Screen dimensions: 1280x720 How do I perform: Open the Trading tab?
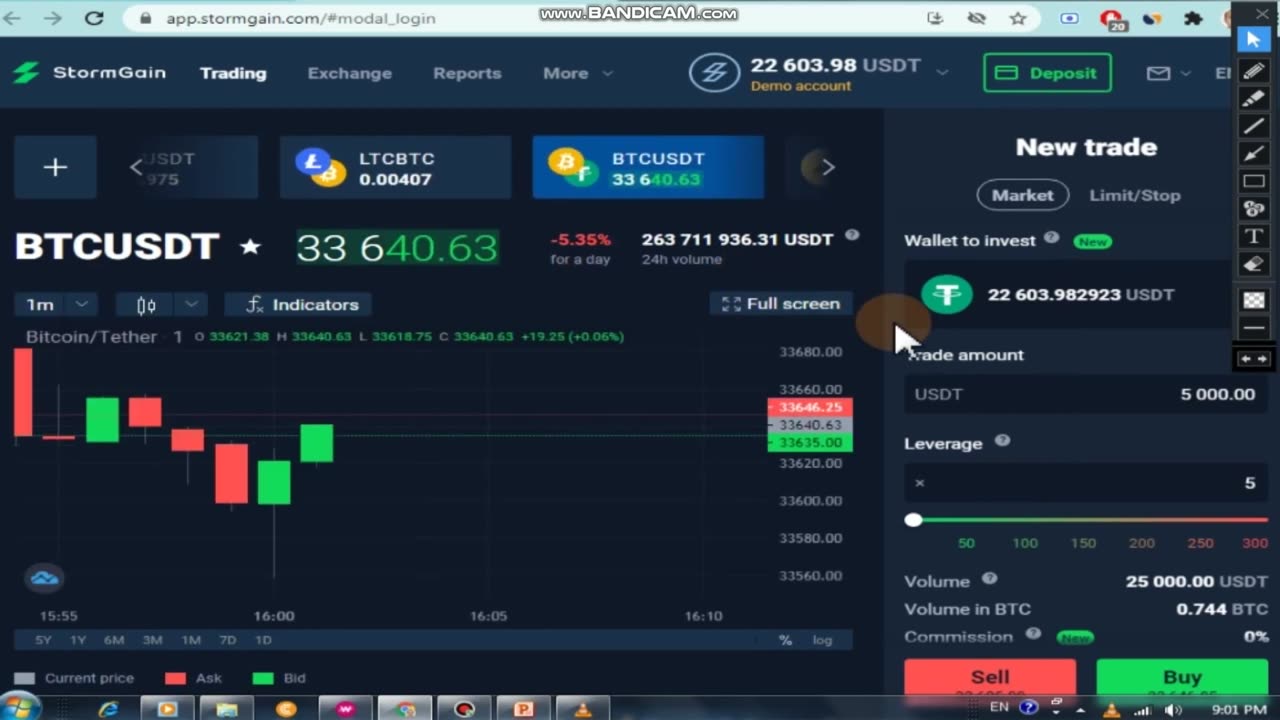click(x=233, y=73)
